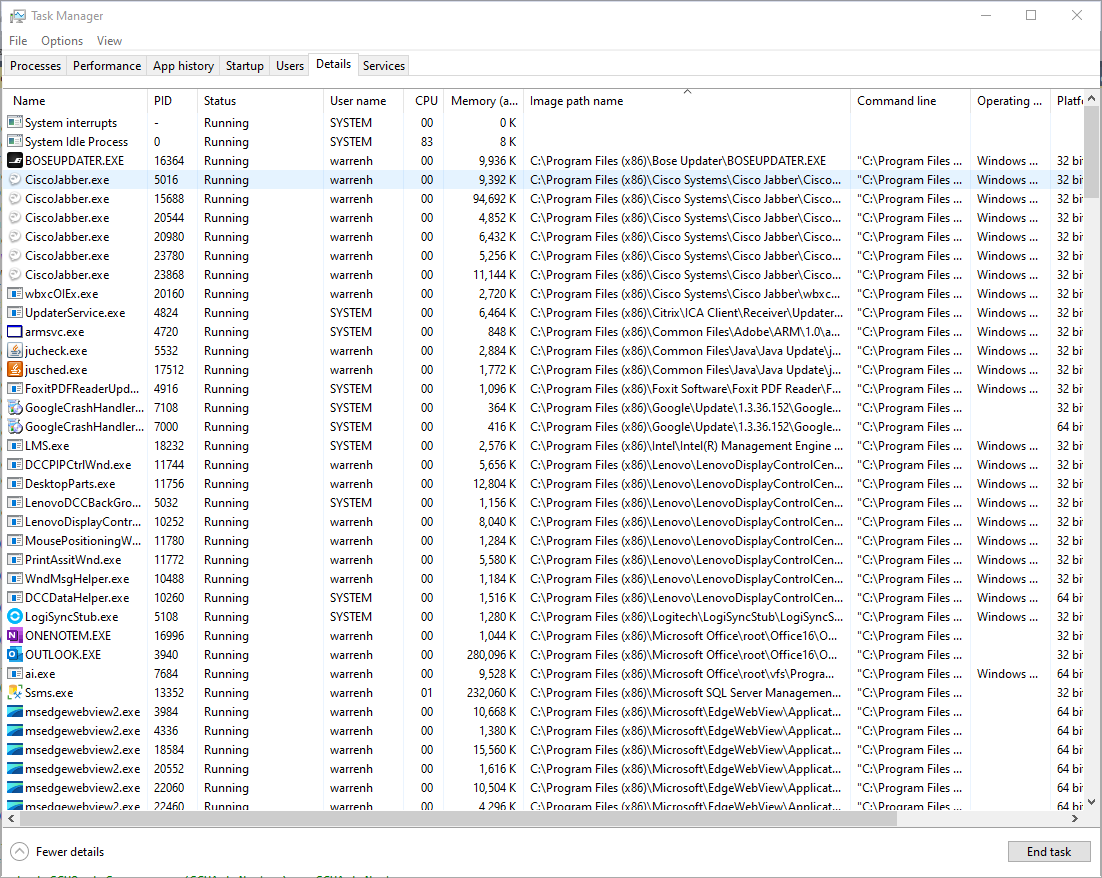Select the System Idle Process row
Image resolution: width=1102 pixels, height=878 pixels.
pos(545,141)
